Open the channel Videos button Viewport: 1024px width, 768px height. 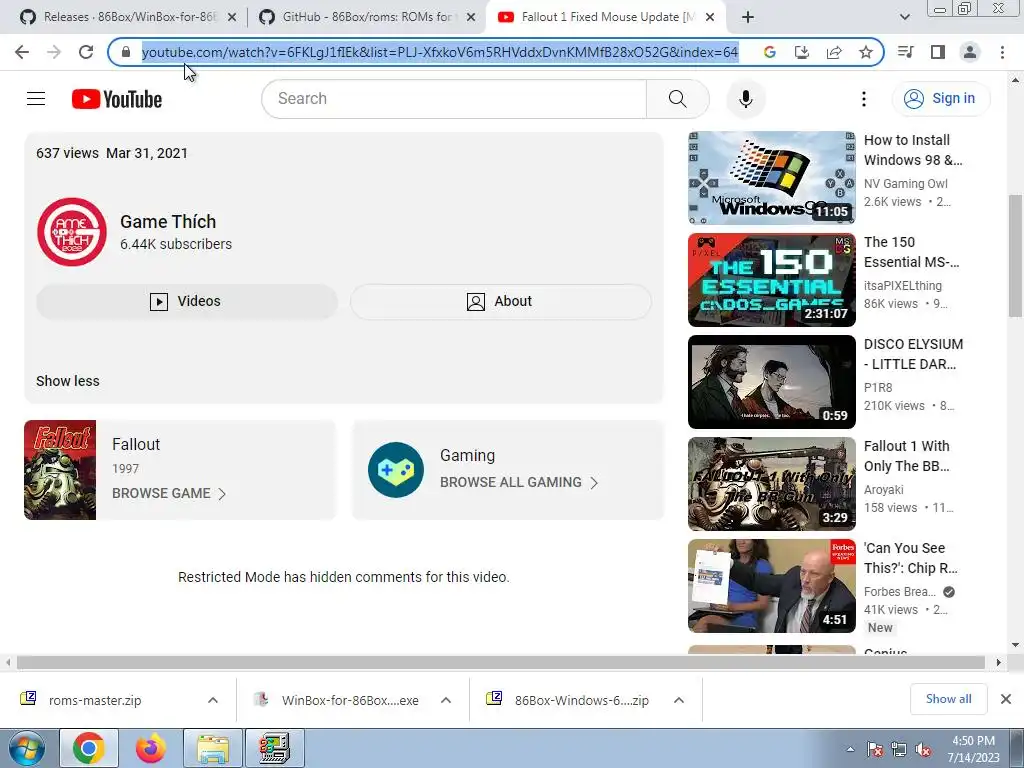tap(187, 301)
